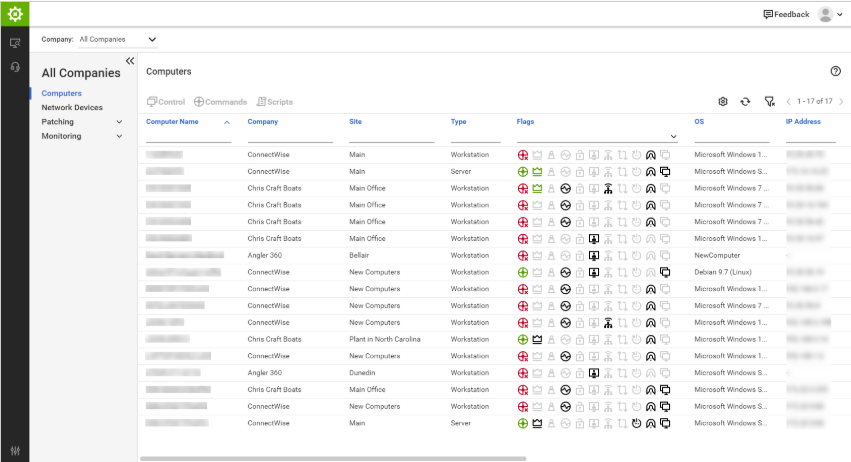Sort by Company column header
The image size is (851, 462).
pos(263,122)
